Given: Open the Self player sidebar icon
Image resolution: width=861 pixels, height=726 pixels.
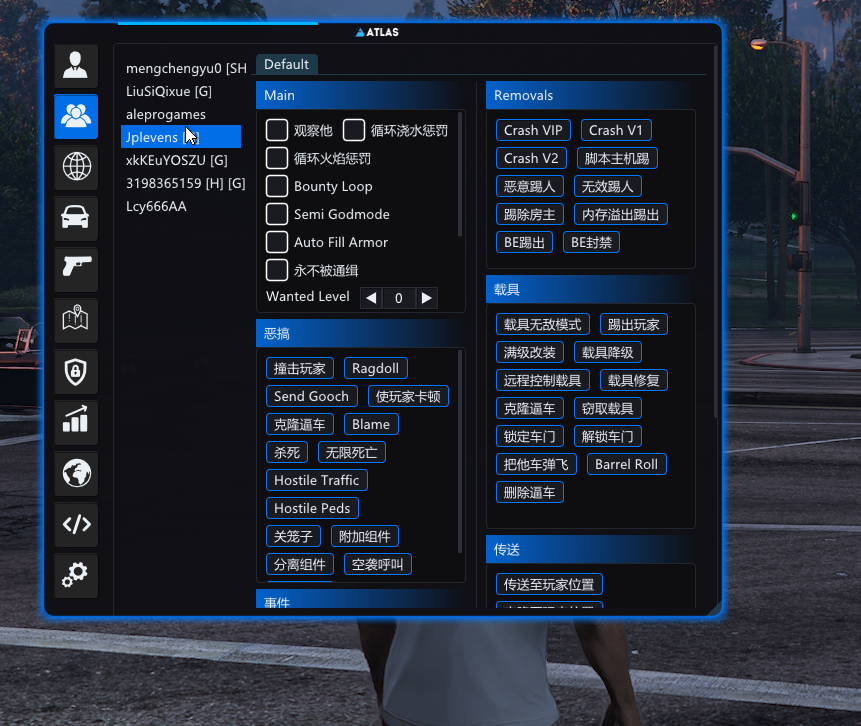Looking at the screenshot, I should [76, 66].
